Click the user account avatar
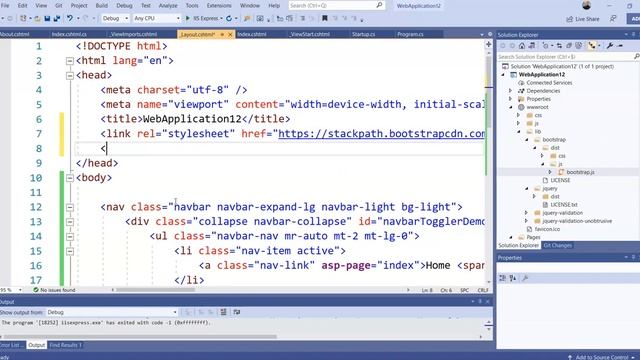This screenshot has height=360, width=640. coord(587,5)
